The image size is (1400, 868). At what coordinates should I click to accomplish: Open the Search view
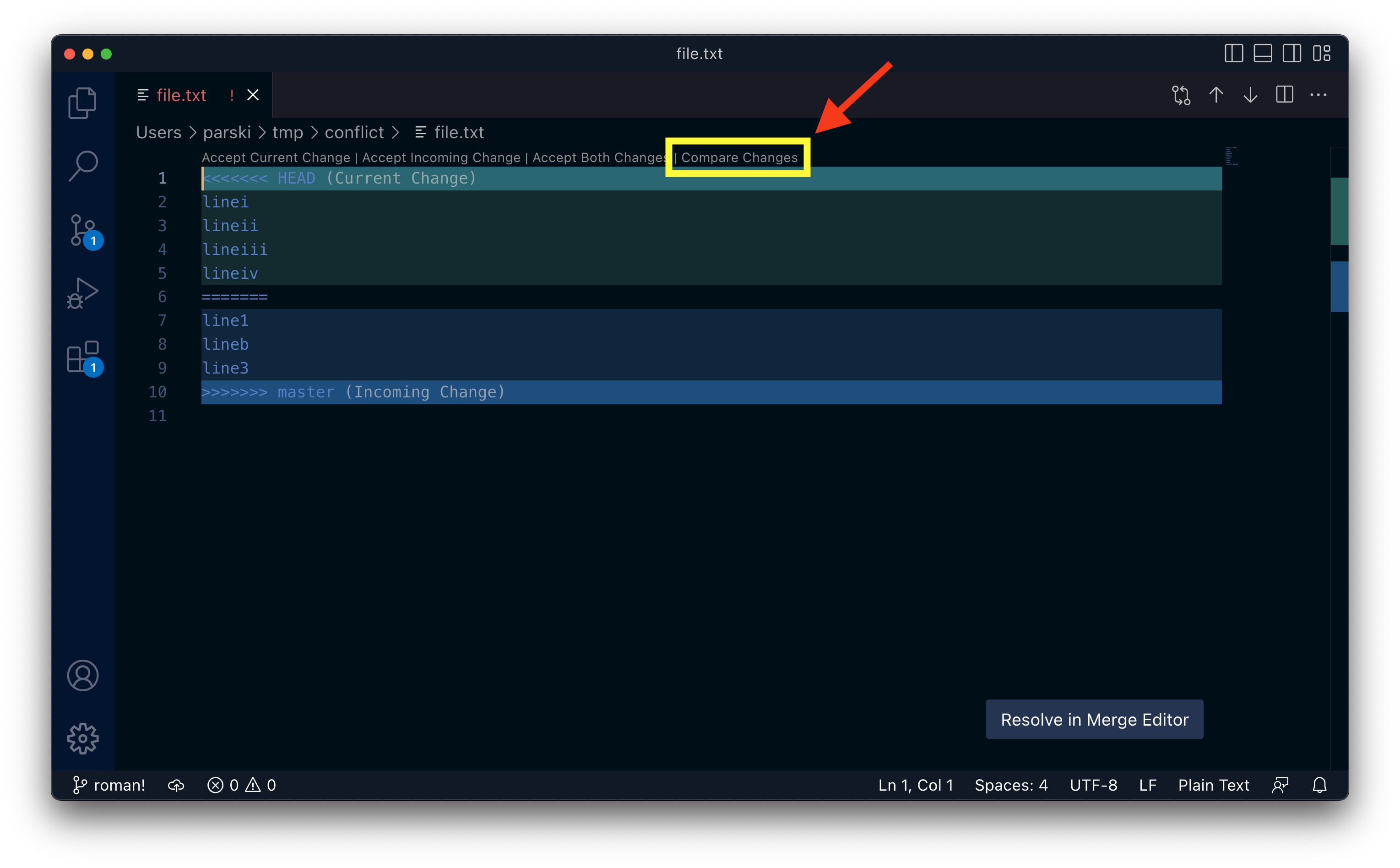click(83, 165)
